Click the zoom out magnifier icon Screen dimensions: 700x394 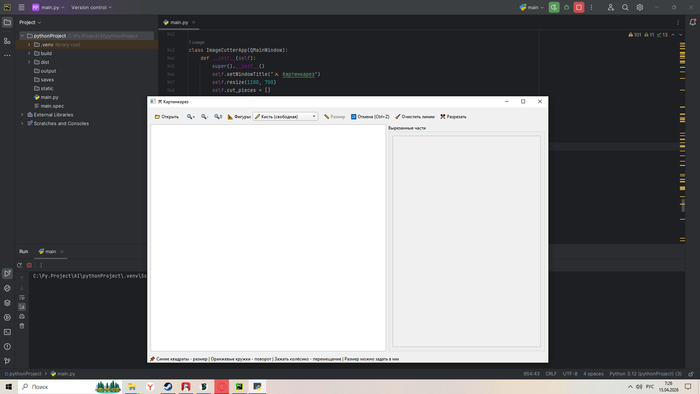204,116
